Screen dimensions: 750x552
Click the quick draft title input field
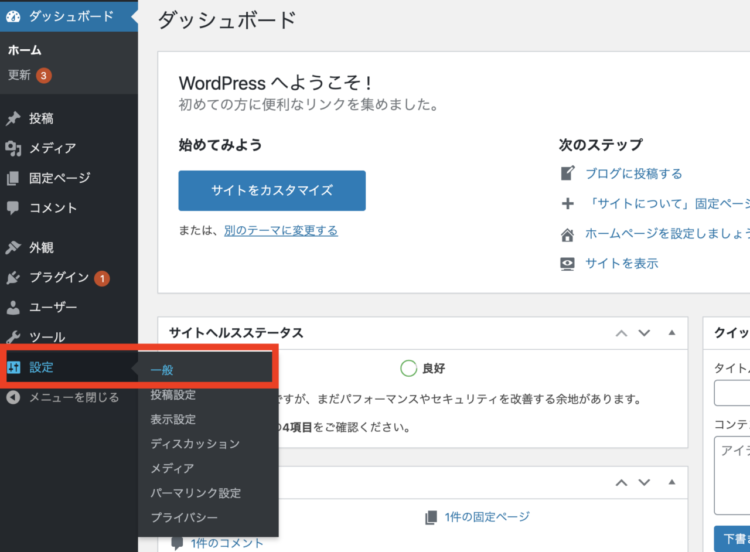coord(732,393)
